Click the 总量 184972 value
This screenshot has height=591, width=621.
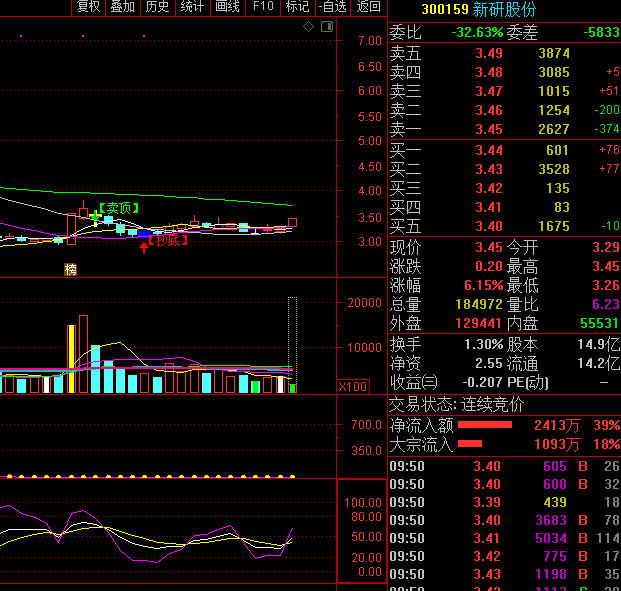pyautogui.click(x=479, y=304)
